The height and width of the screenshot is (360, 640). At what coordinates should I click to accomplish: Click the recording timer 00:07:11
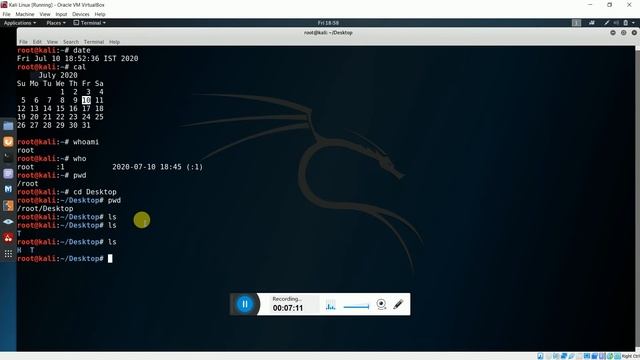coord(288,308)
